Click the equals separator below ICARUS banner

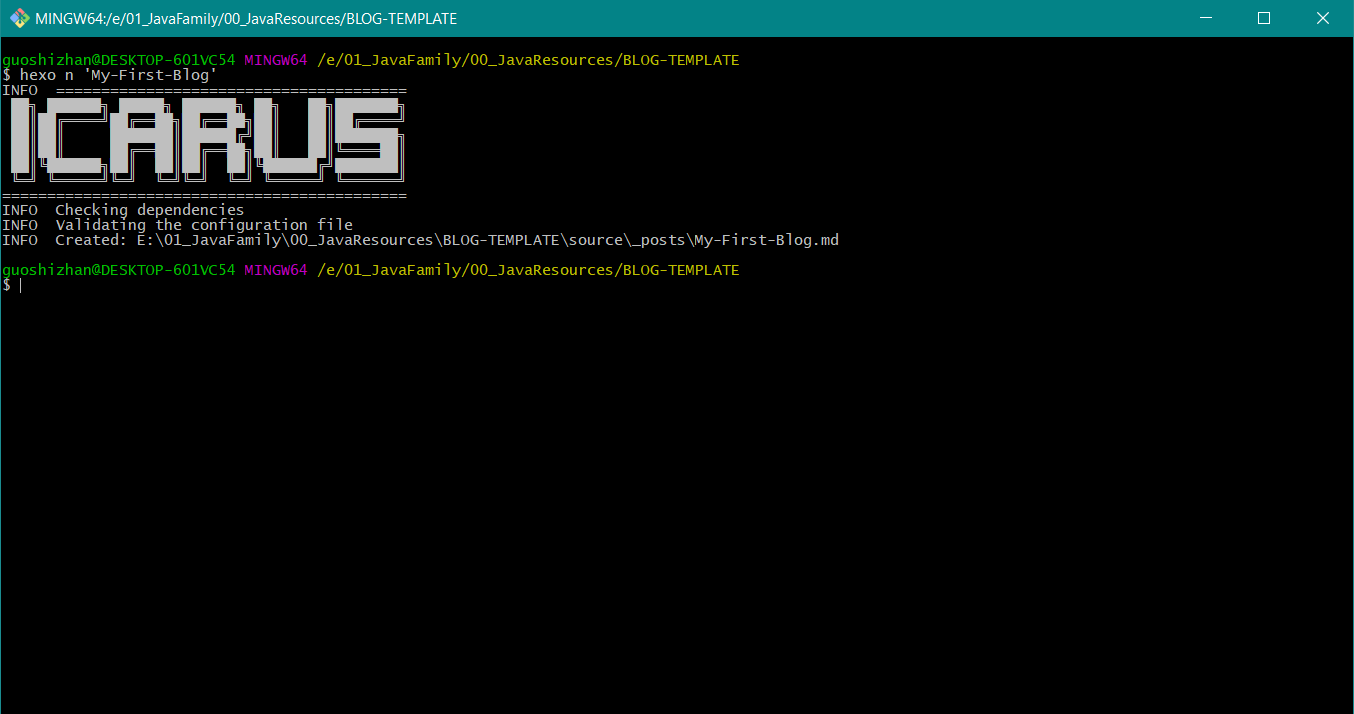point(205,195)
